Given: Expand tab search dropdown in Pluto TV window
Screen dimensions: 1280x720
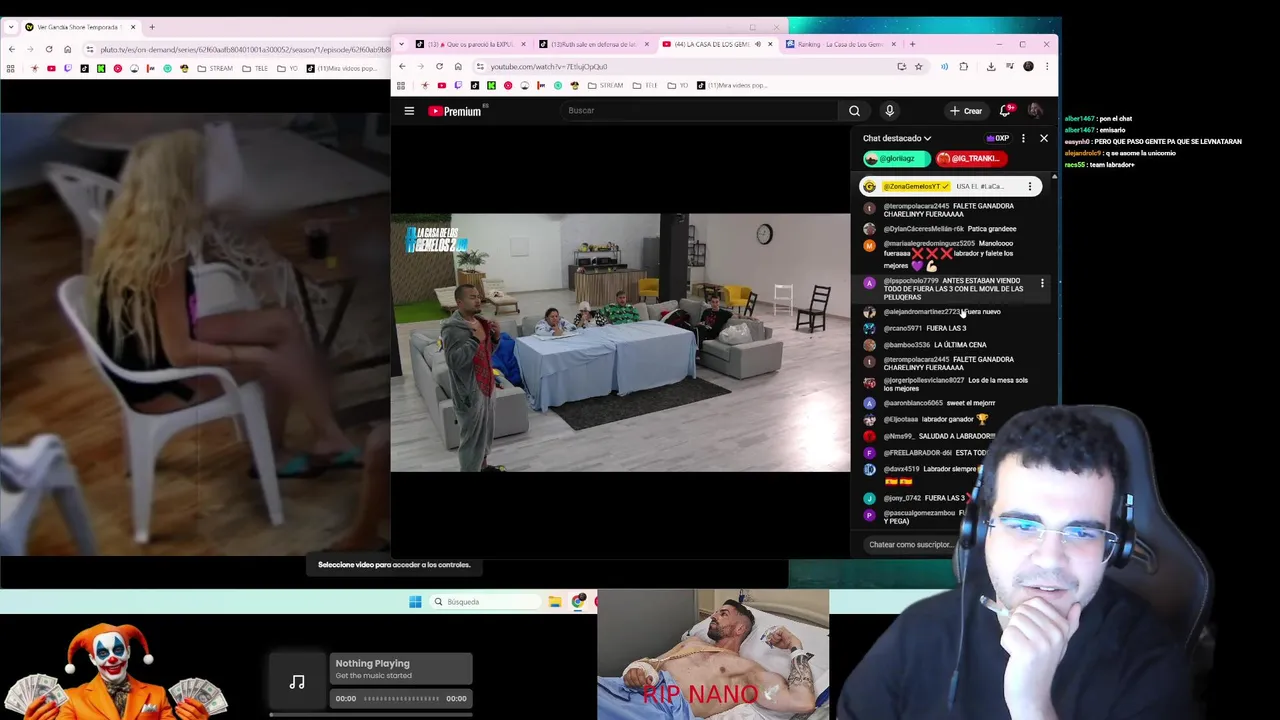Looking at the screenshot, I should pos(11,27).
